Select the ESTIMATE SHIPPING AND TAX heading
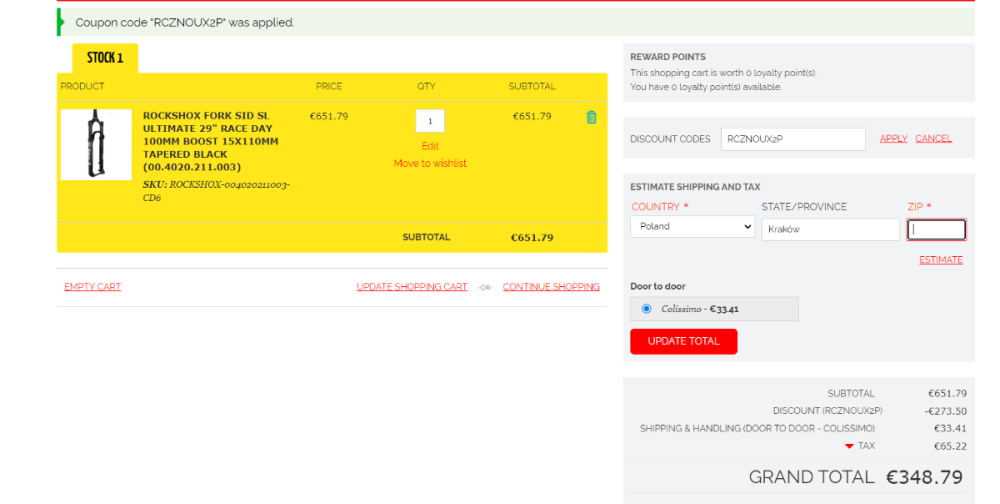This screenshot has width=1000, height=504. 695,187
